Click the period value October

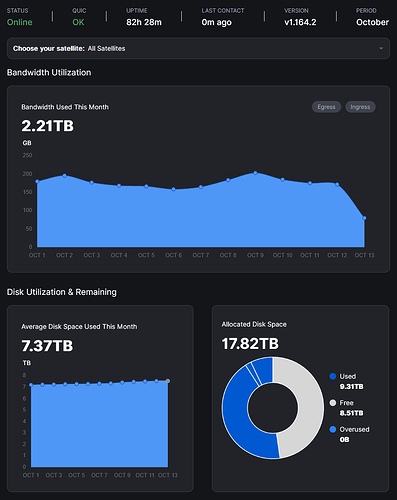click(372, 22)
